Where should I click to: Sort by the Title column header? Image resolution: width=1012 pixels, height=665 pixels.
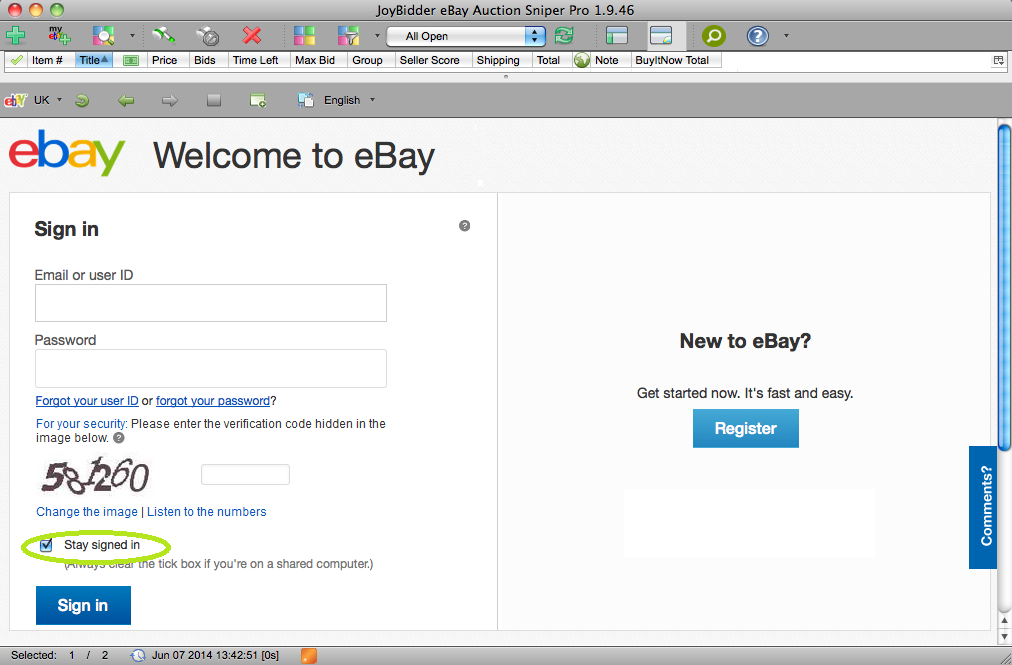point(92,60)
